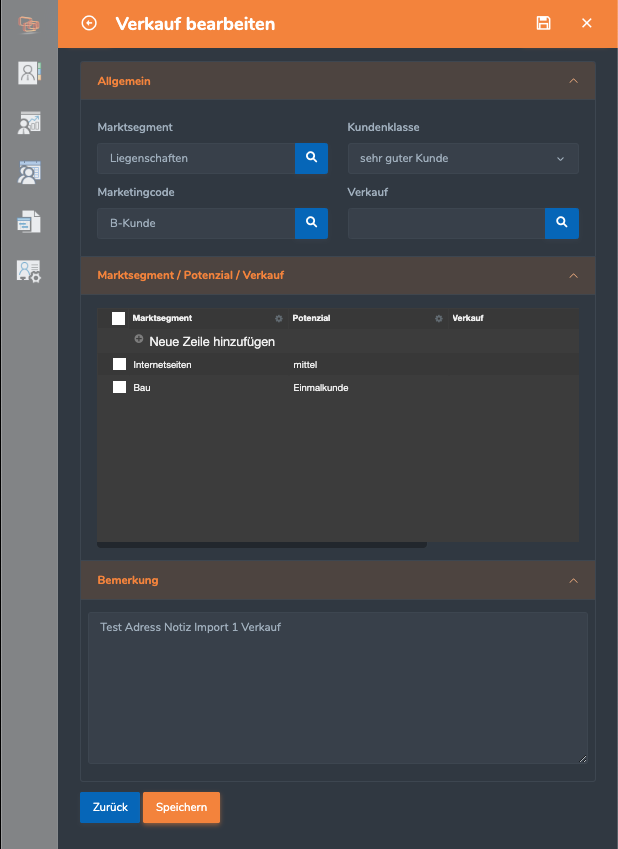Open the Kundenklasse dropdown

click(x=462, y=158)
